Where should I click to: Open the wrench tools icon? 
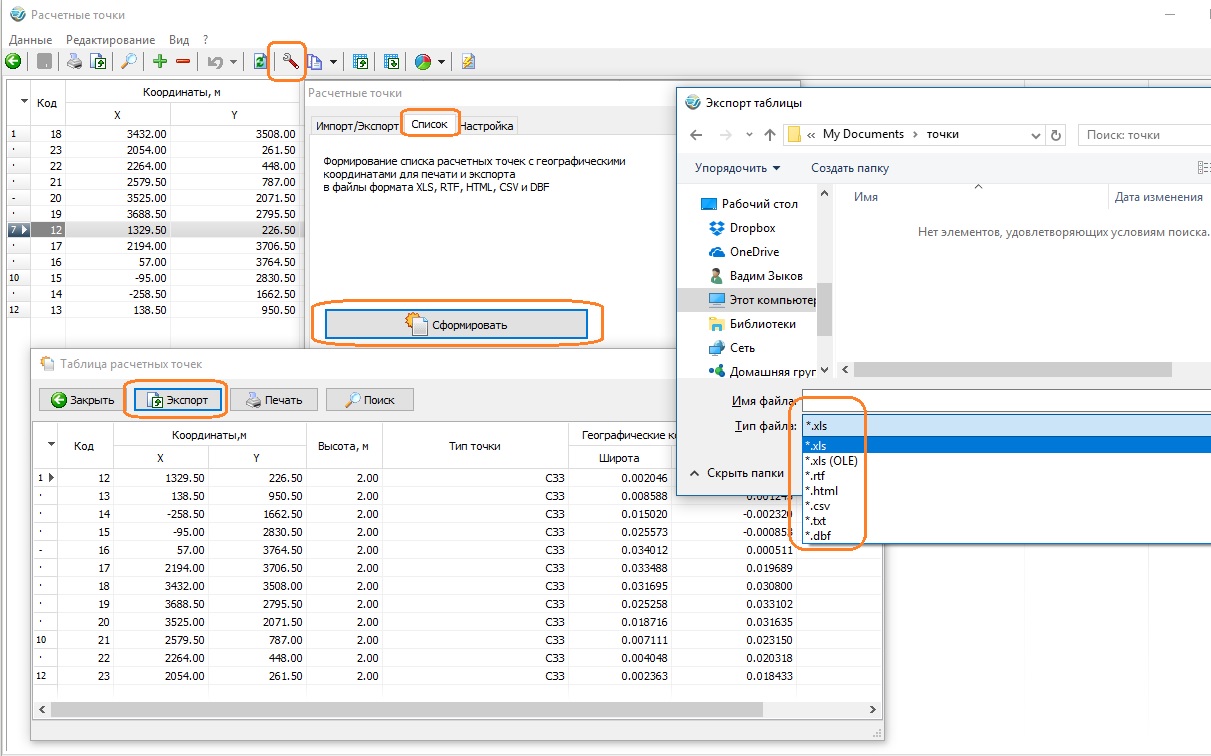coord(290,61)
